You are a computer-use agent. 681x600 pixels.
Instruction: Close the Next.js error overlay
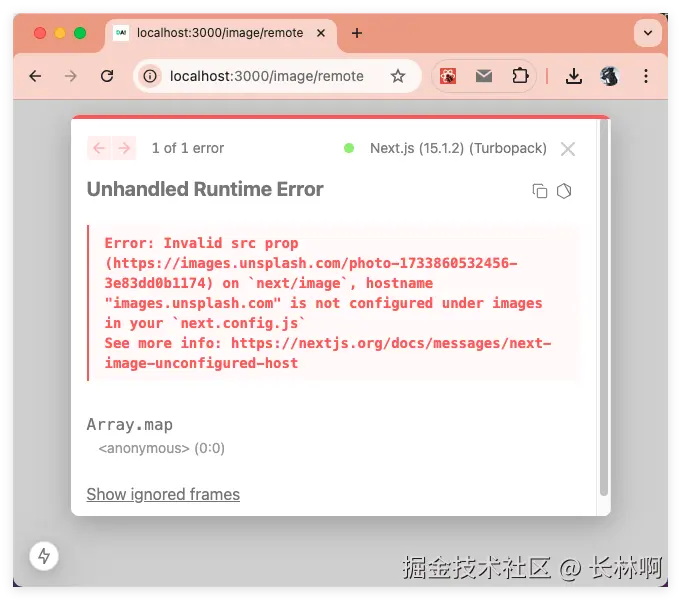click(568, 149)
